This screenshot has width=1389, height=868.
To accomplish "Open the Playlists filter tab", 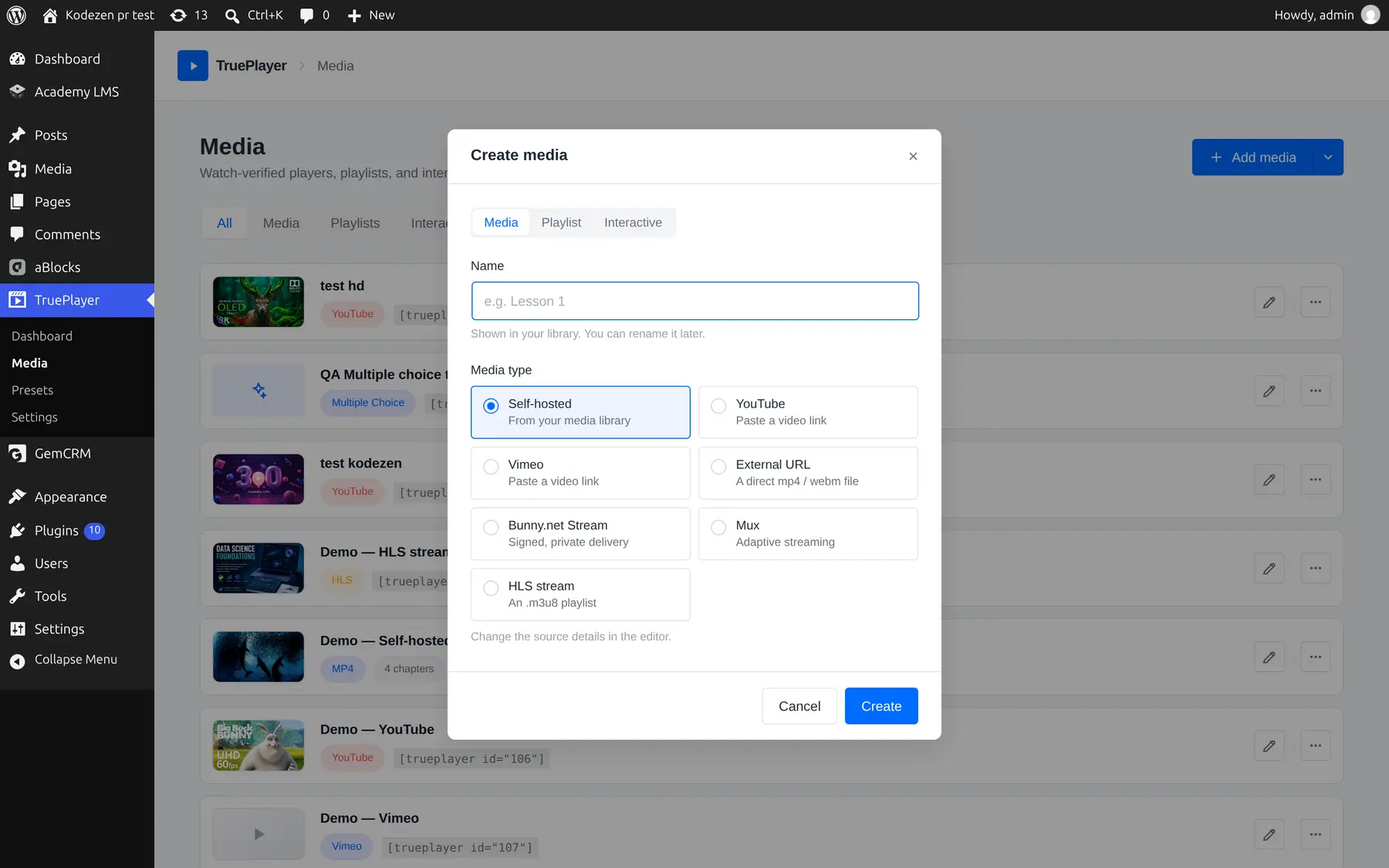I will point(355,223).
